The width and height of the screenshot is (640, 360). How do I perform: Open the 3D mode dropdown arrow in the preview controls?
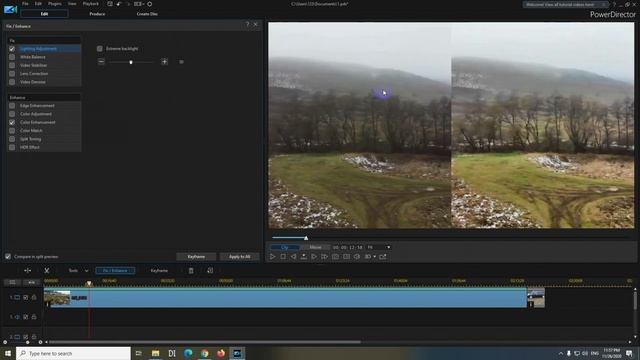pos(374,257)
